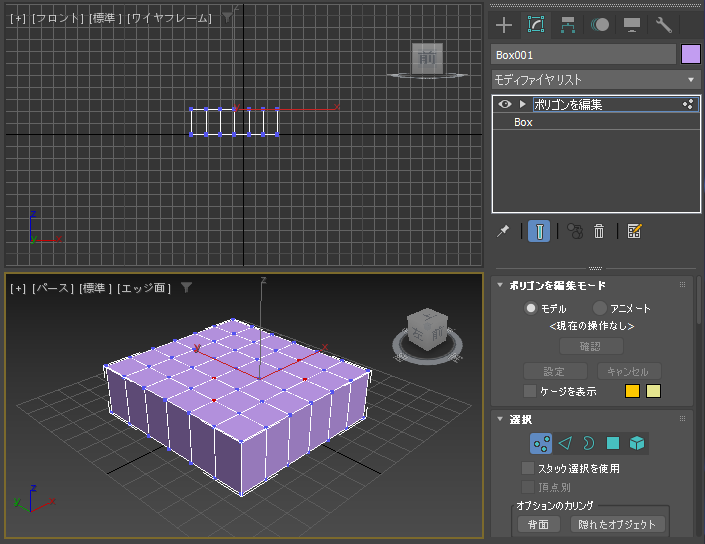
Task: Click the command panel vertical scrollbar
Action: (x=699, y=300)
